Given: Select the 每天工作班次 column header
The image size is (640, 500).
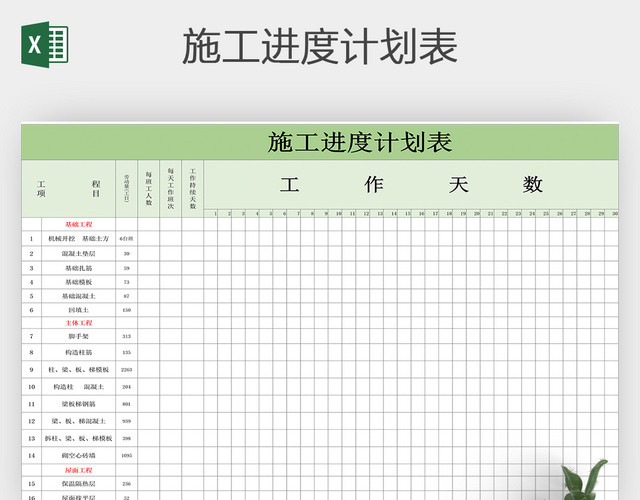Looking at the screenshot, I should [171, 189].
